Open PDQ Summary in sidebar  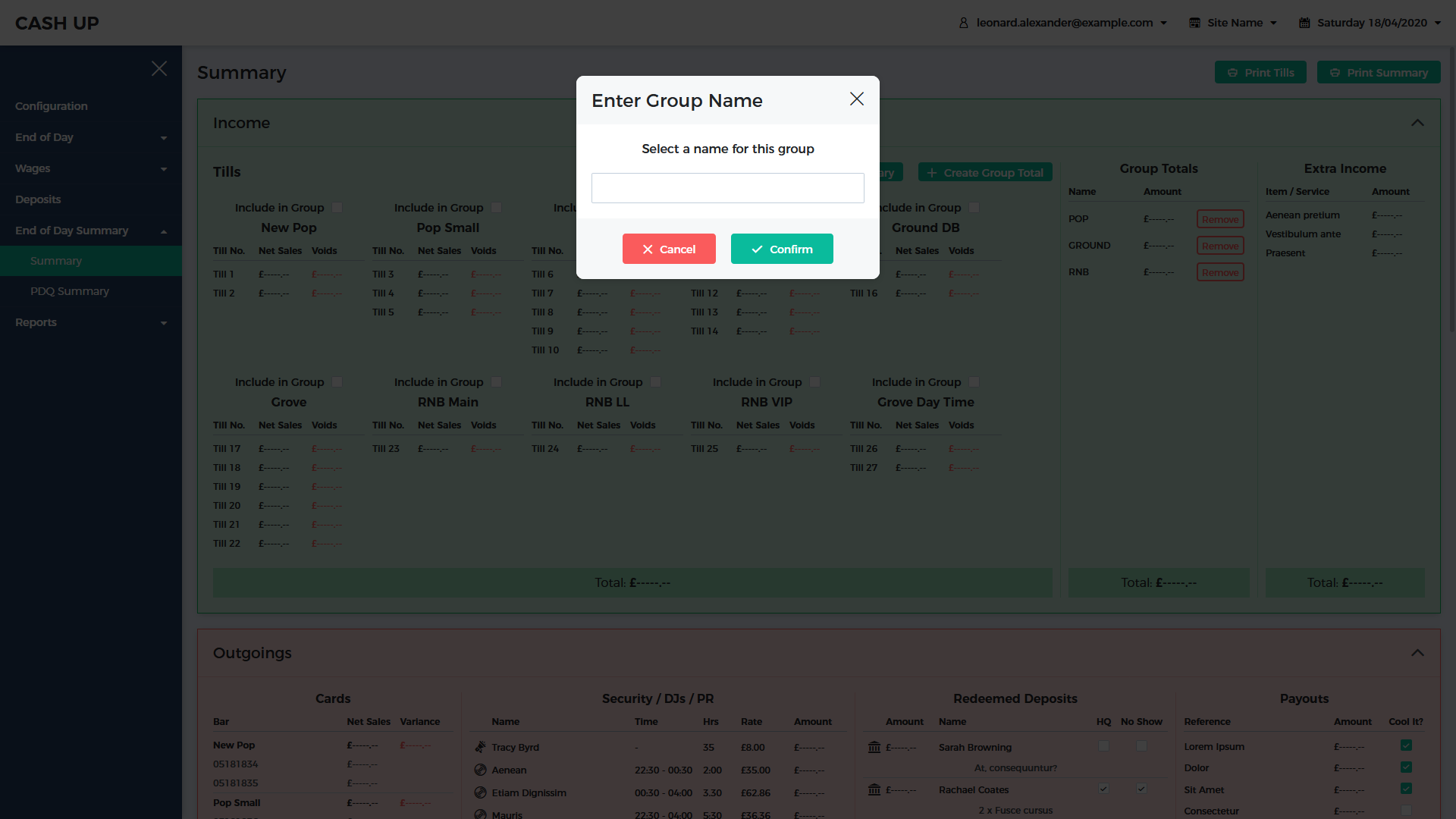pyautogui.click(x=70, y=291)
